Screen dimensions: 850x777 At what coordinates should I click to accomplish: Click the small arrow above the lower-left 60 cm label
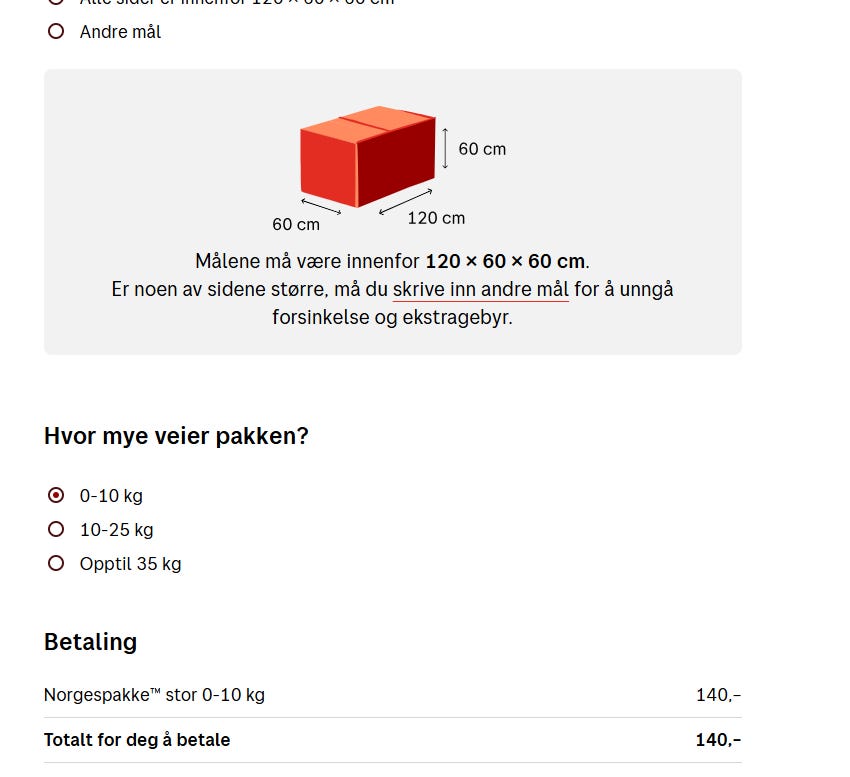[x=321, y=206]
